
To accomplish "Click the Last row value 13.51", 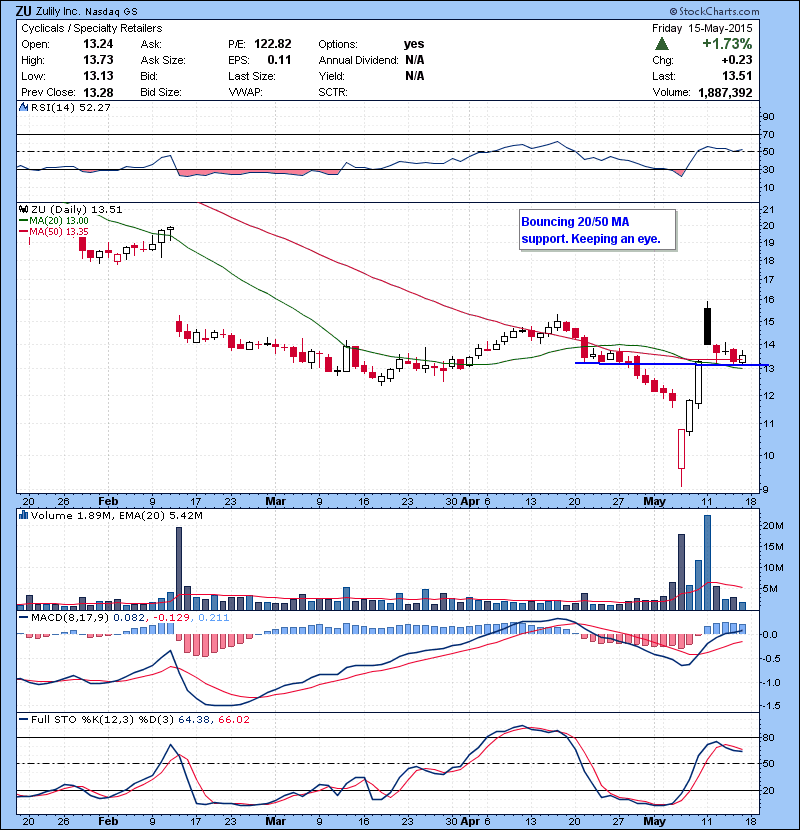I will [x=737, y=76].
